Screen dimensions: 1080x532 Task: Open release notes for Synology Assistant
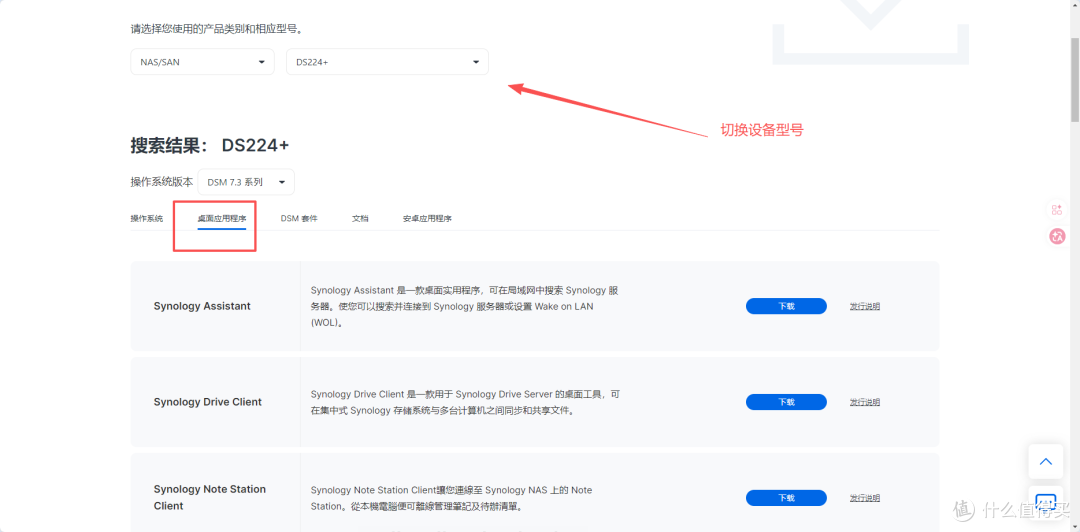(x=864, y=306)
